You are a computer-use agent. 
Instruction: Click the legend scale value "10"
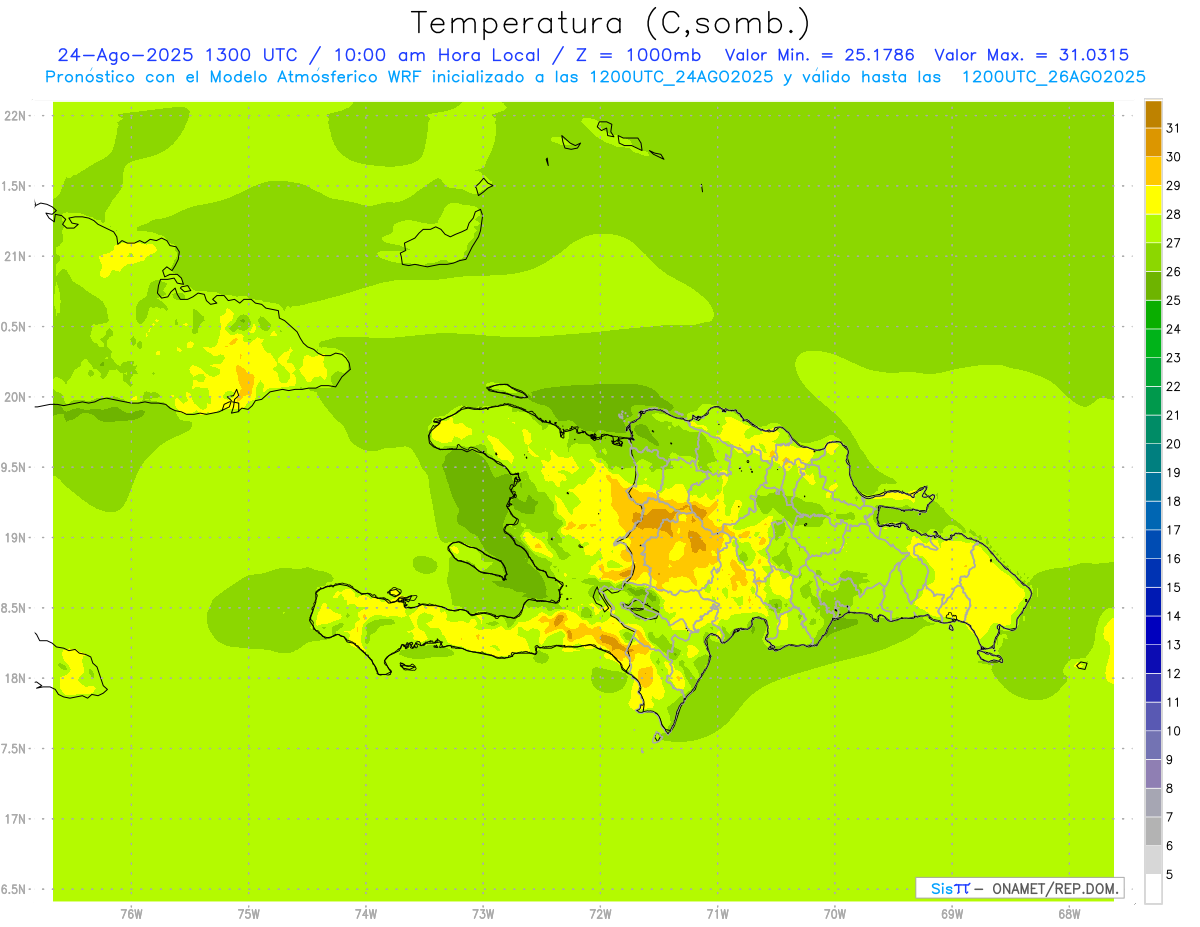[1174, 731]
